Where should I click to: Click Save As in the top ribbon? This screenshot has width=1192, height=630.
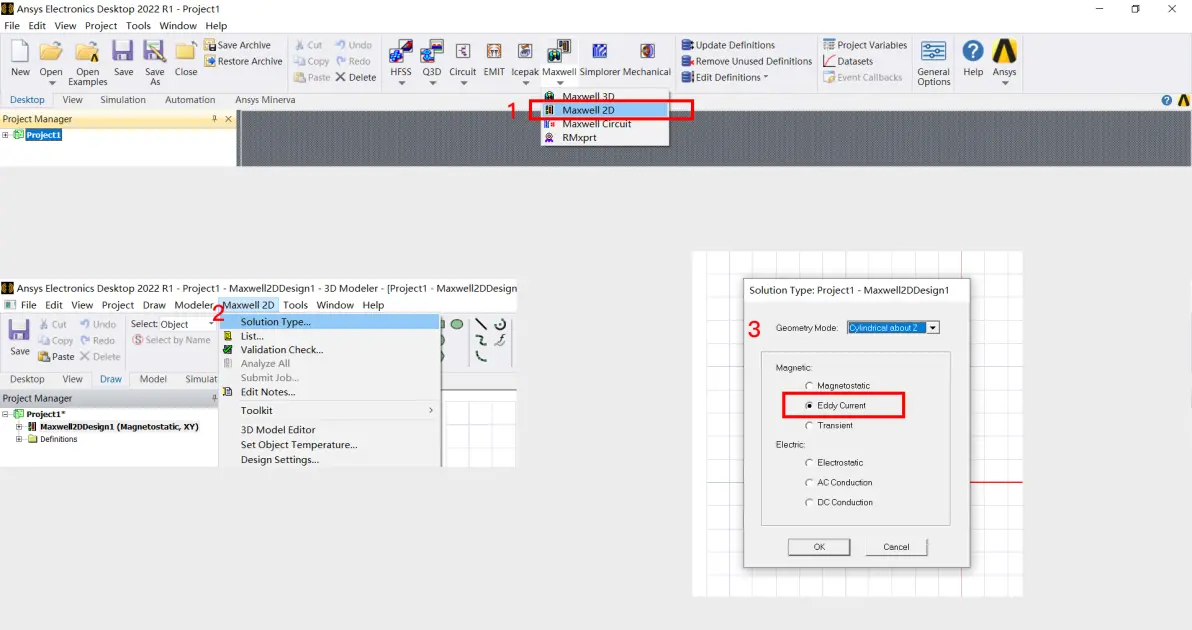(154, 62)
